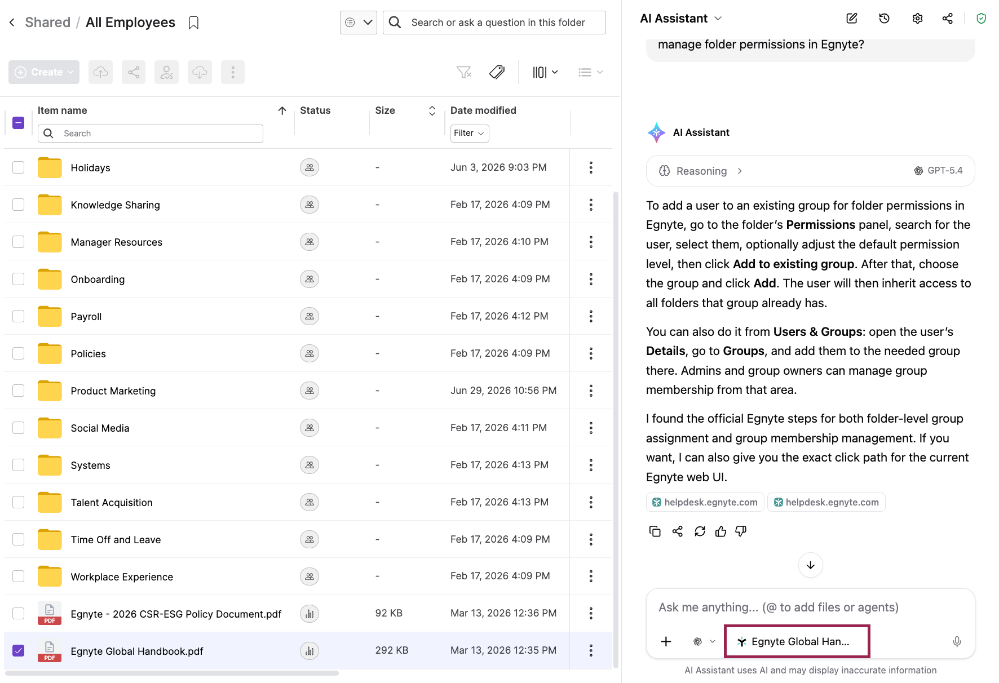Image resolution: width=999 pixels, height=683 pixels.
Task: Open the model selector dropdown in input
Action: (x=704, y=642)
